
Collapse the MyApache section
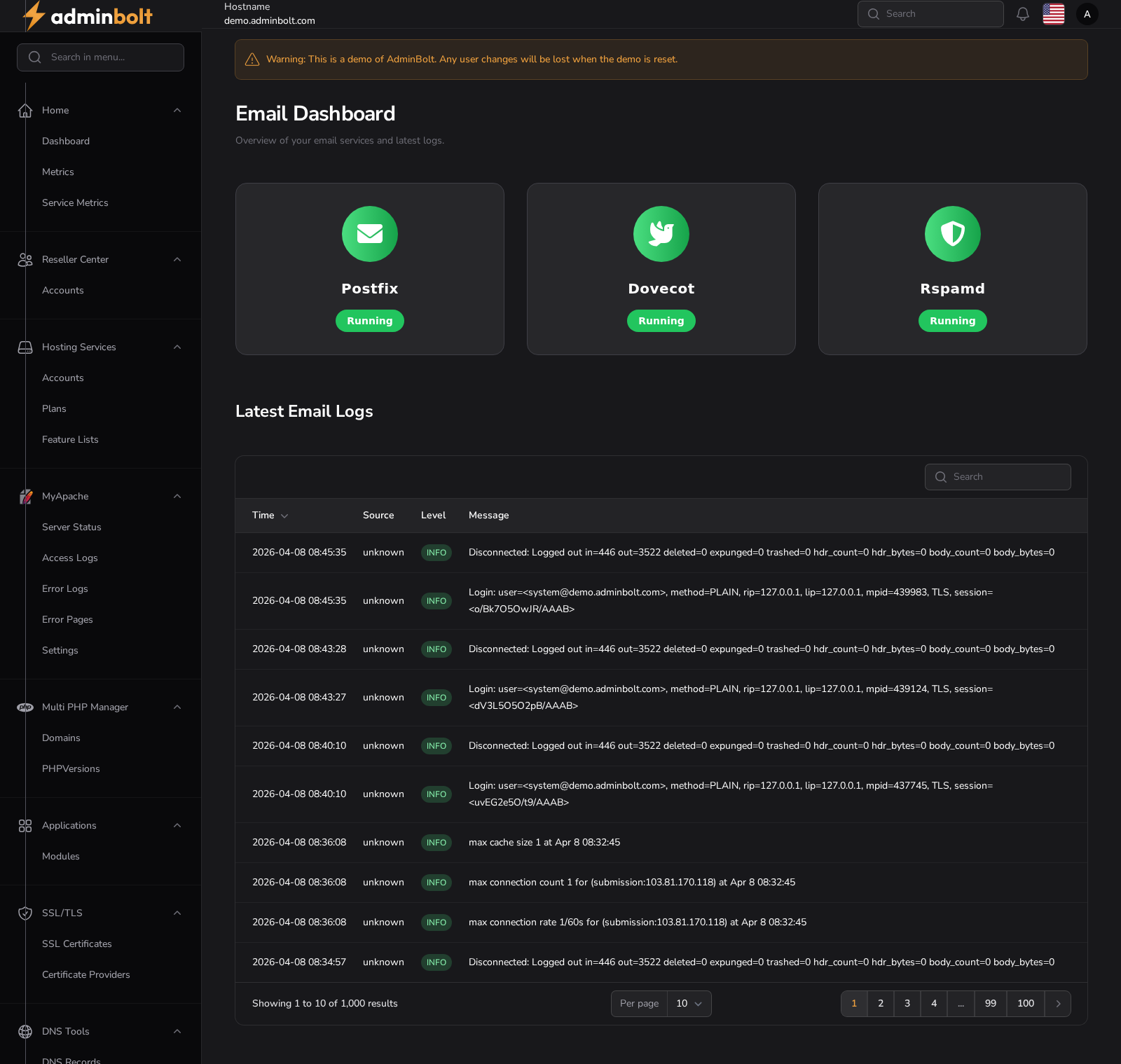pos(177,497)
